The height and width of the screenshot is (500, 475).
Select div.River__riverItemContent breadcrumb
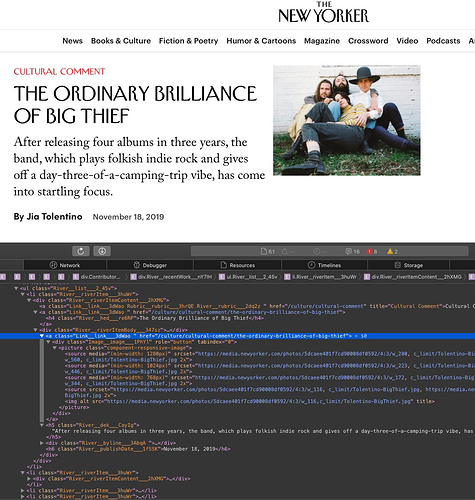(413, 277)
